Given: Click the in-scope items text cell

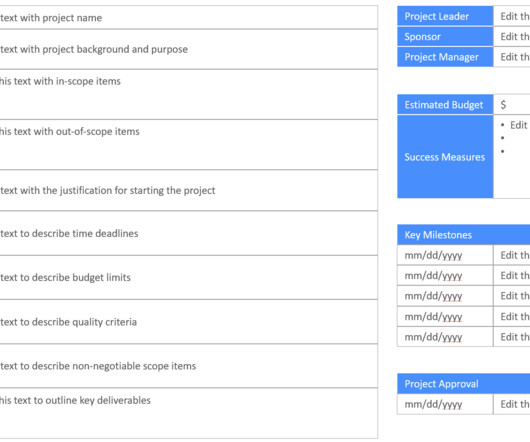Looking at the screenshot, I should click(x=189, y=94).
